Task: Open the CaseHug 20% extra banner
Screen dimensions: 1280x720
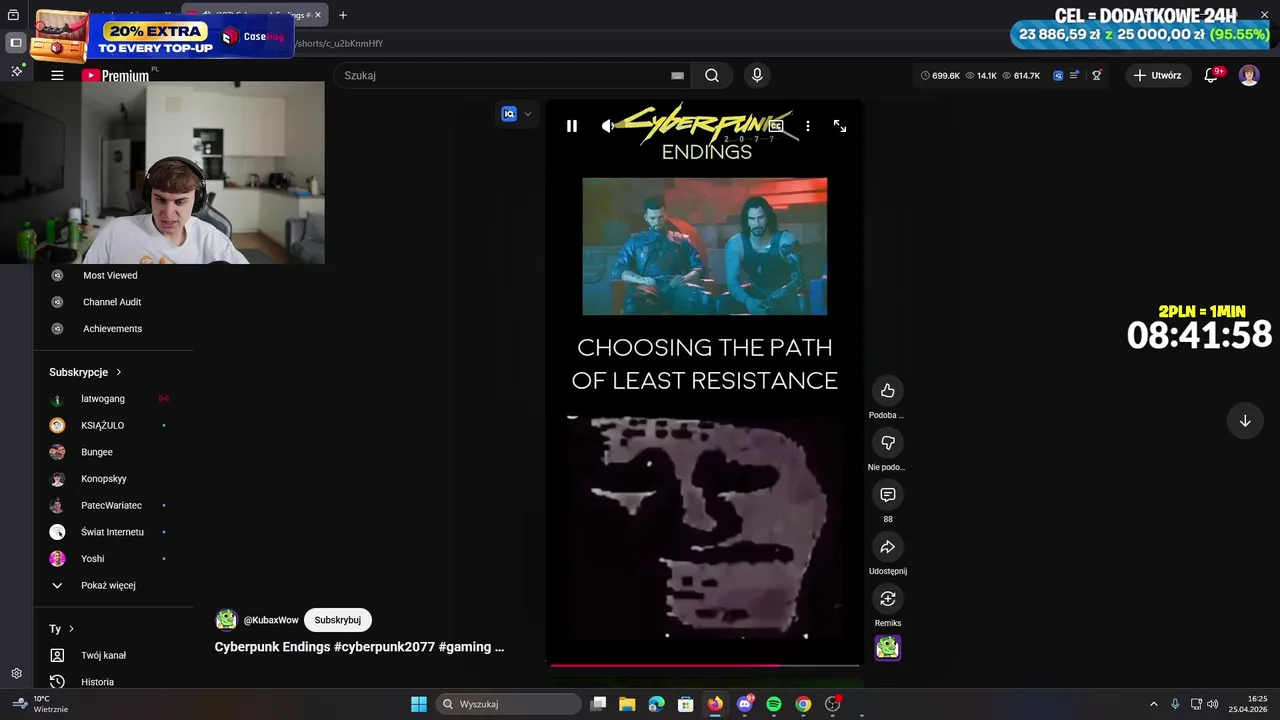Action: pyautogui.click(x=162, y=37)
